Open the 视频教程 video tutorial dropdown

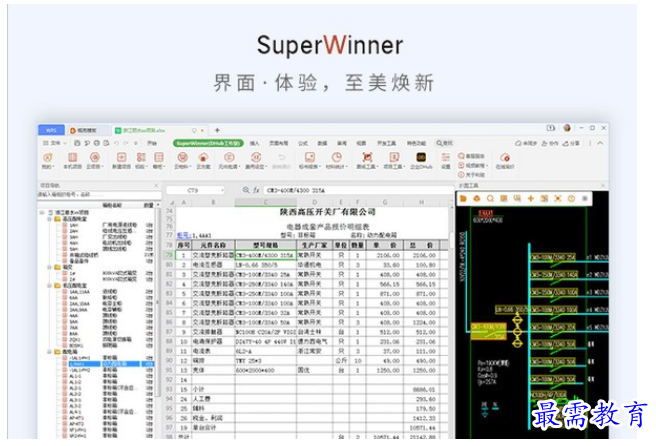click(473, 165)
